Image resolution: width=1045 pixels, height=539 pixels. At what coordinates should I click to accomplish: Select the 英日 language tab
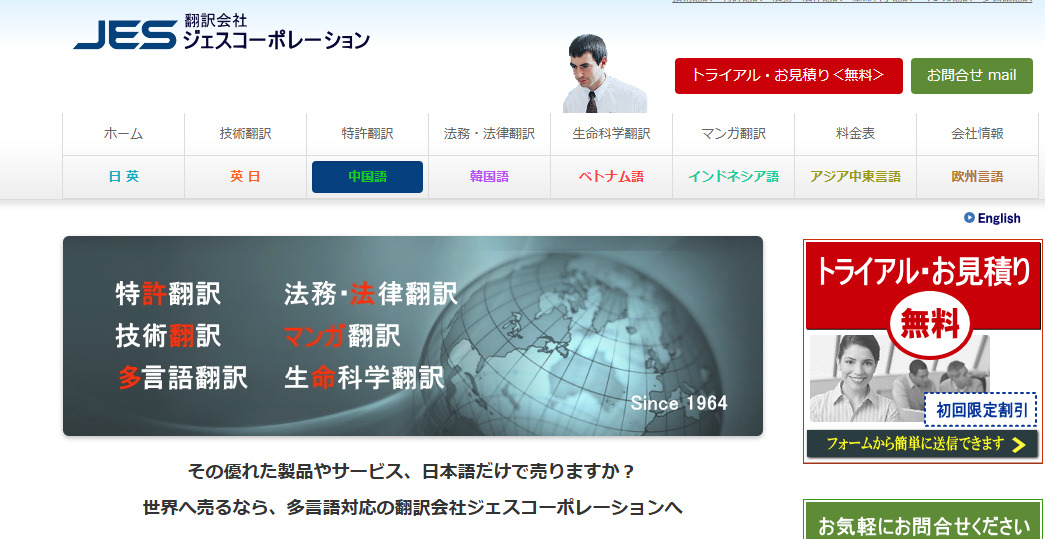click(245, 177)
